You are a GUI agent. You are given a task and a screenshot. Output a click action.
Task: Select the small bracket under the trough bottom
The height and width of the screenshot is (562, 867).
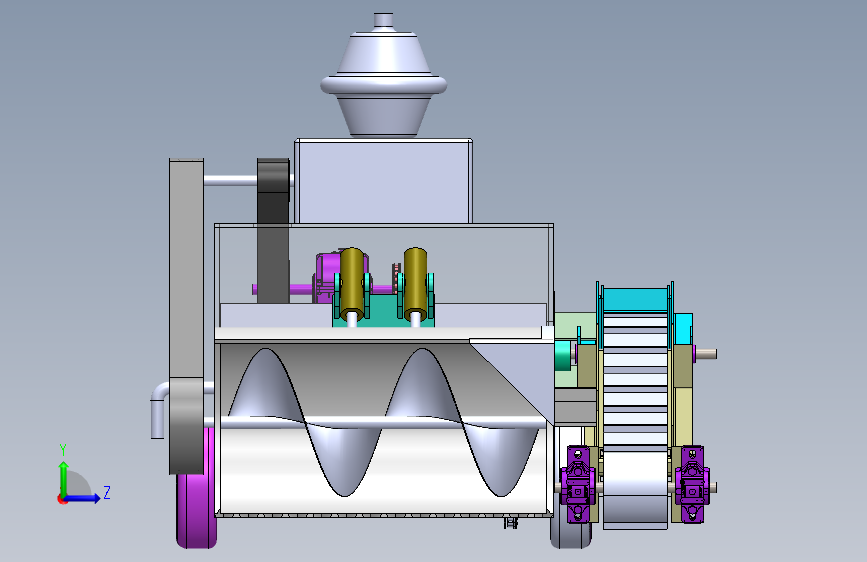pos(511,523)
